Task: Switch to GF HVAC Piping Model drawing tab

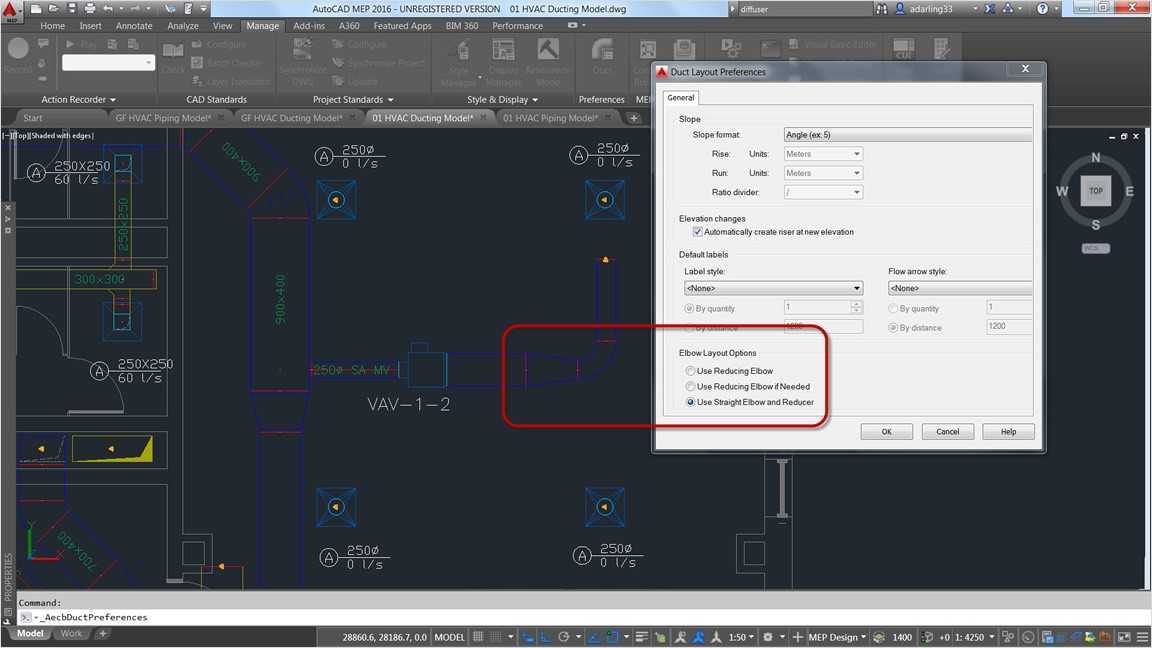Action: click(163, 118)
